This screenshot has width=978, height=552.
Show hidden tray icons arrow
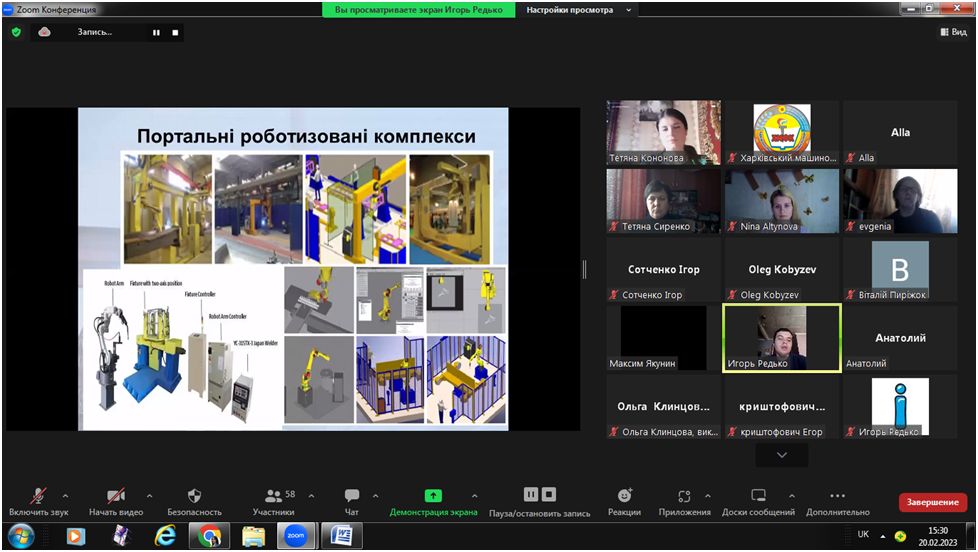[883, 536]
